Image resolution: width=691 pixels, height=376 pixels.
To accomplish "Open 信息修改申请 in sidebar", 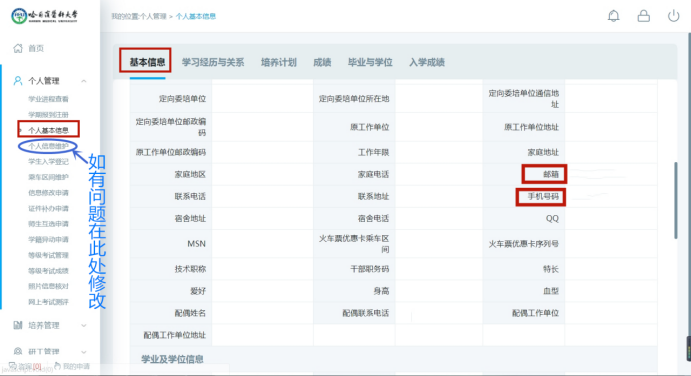I will point(48,193).
